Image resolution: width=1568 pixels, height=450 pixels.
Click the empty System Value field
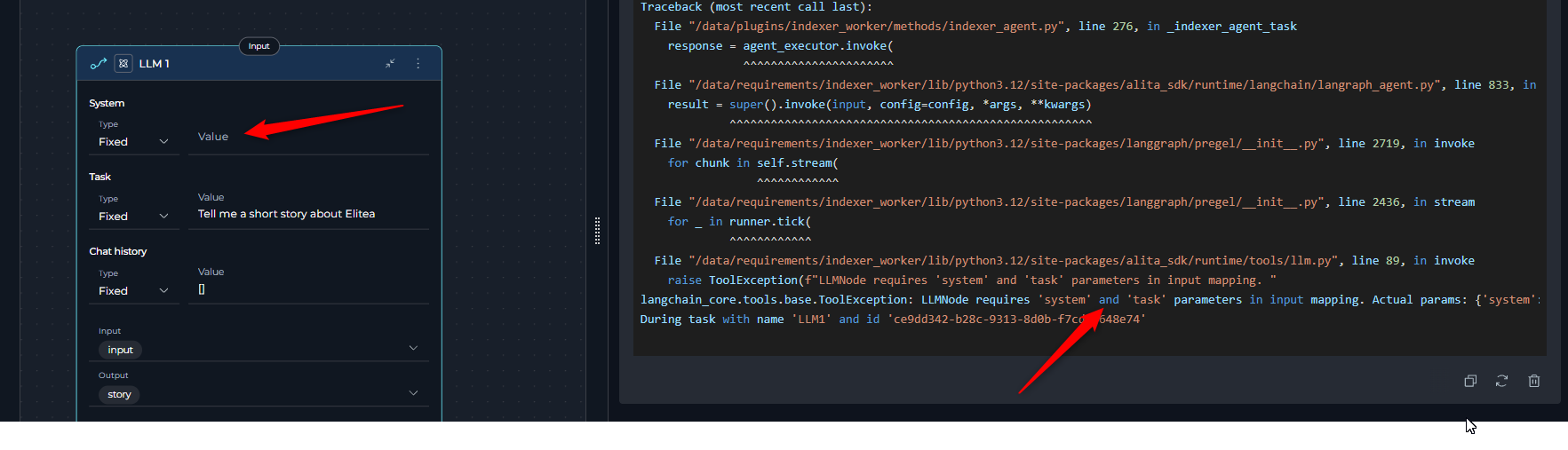(307, 137)
